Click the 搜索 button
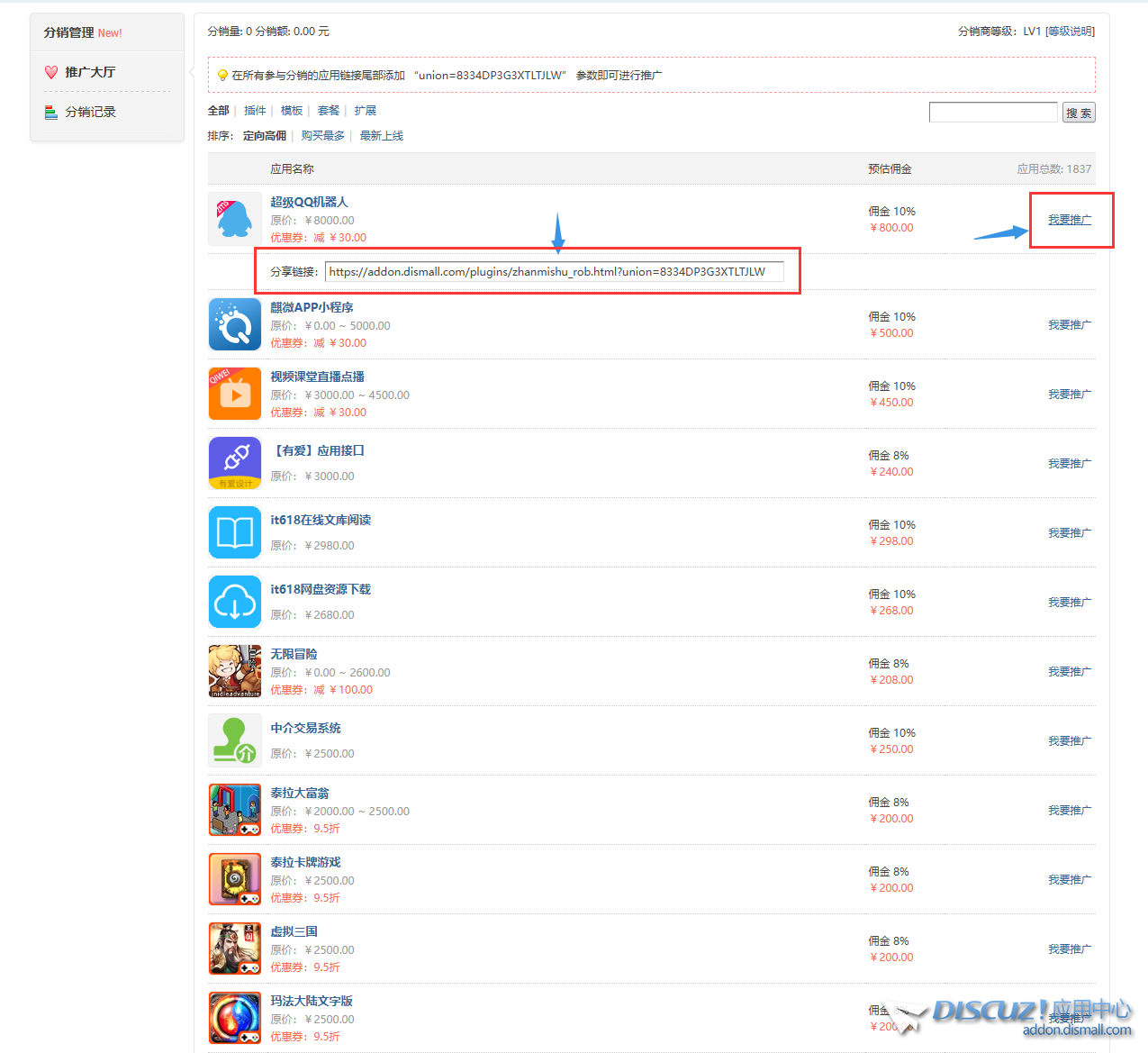 tap(1079, 113)
